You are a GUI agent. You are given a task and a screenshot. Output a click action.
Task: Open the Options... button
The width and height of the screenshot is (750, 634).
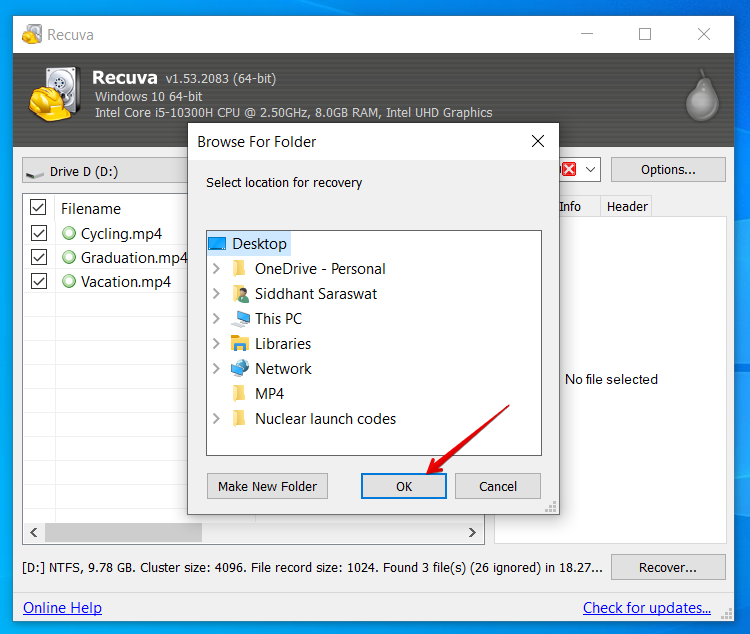pos(668,169)
